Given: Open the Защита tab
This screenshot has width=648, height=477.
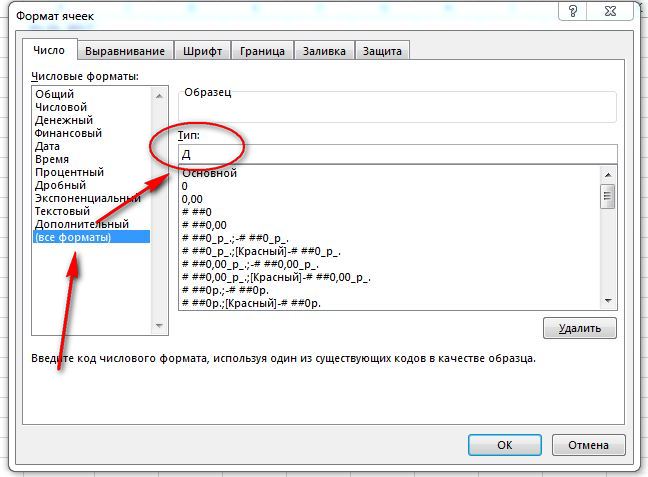Looking at the screenshot, I should [382, 51].
